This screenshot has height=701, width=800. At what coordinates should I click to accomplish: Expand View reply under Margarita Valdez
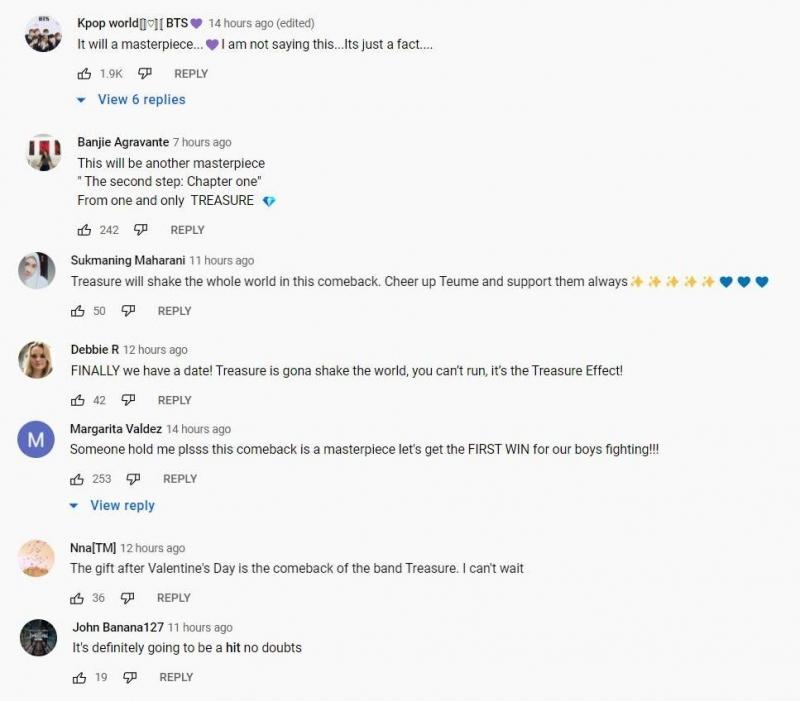tap(122, 506)
